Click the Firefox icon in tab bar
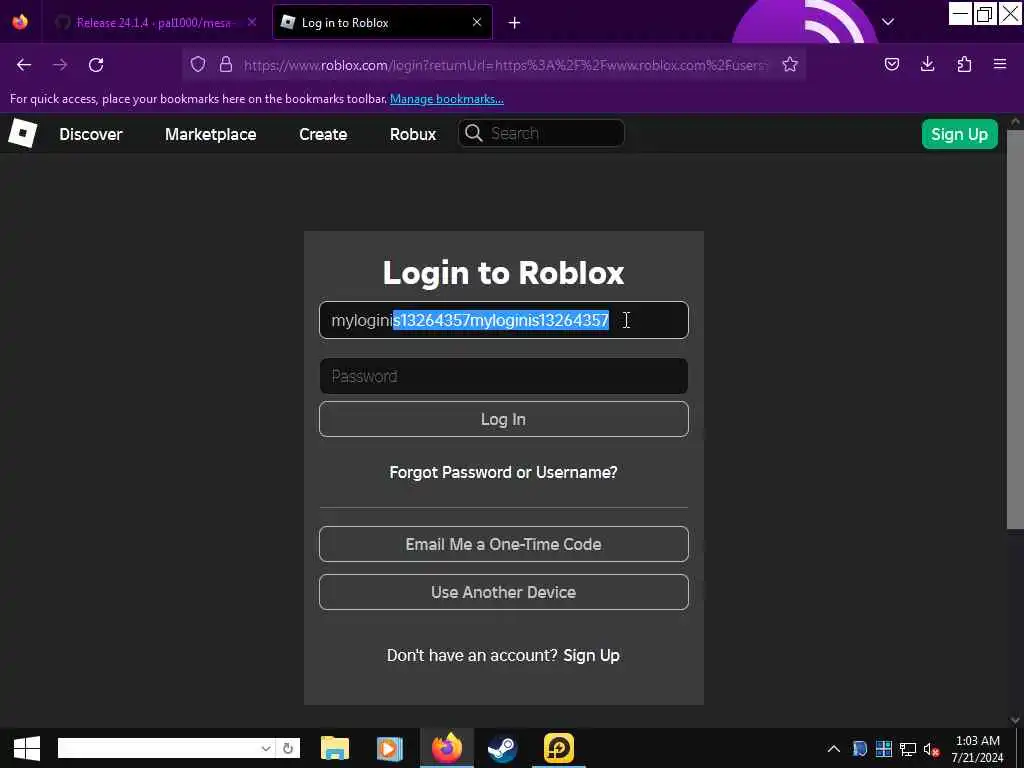 pyautogui.click(x=20, y=22)
